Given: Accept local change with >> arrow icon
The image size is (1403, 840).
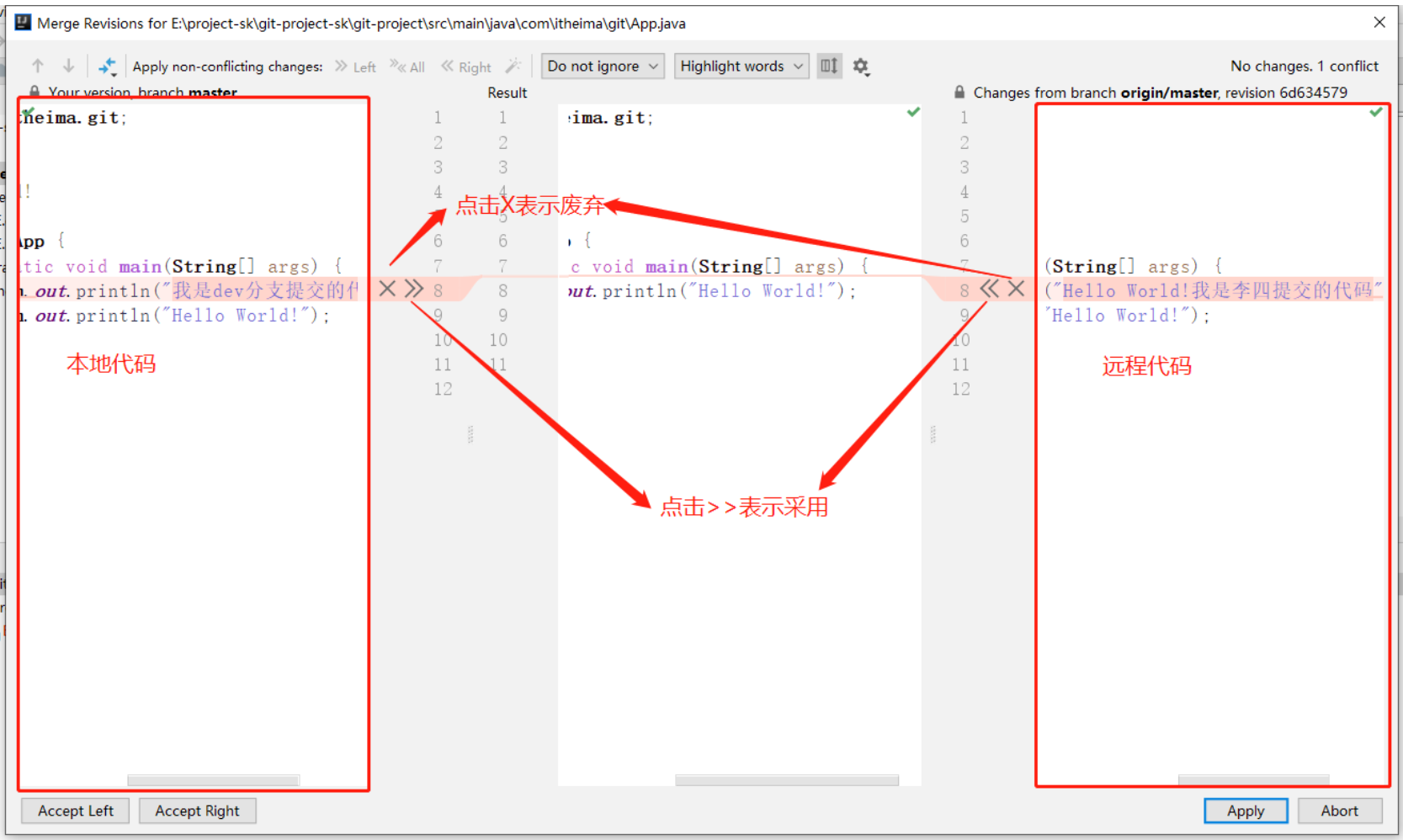Looking at the screenshot, I should pos(414,289).
